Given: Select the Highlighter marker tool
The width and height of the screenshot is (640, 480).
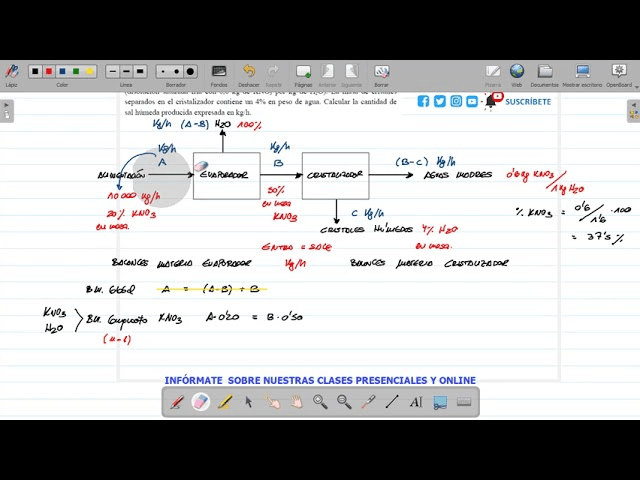Looking at the screenshot, I should pos(224,402).
